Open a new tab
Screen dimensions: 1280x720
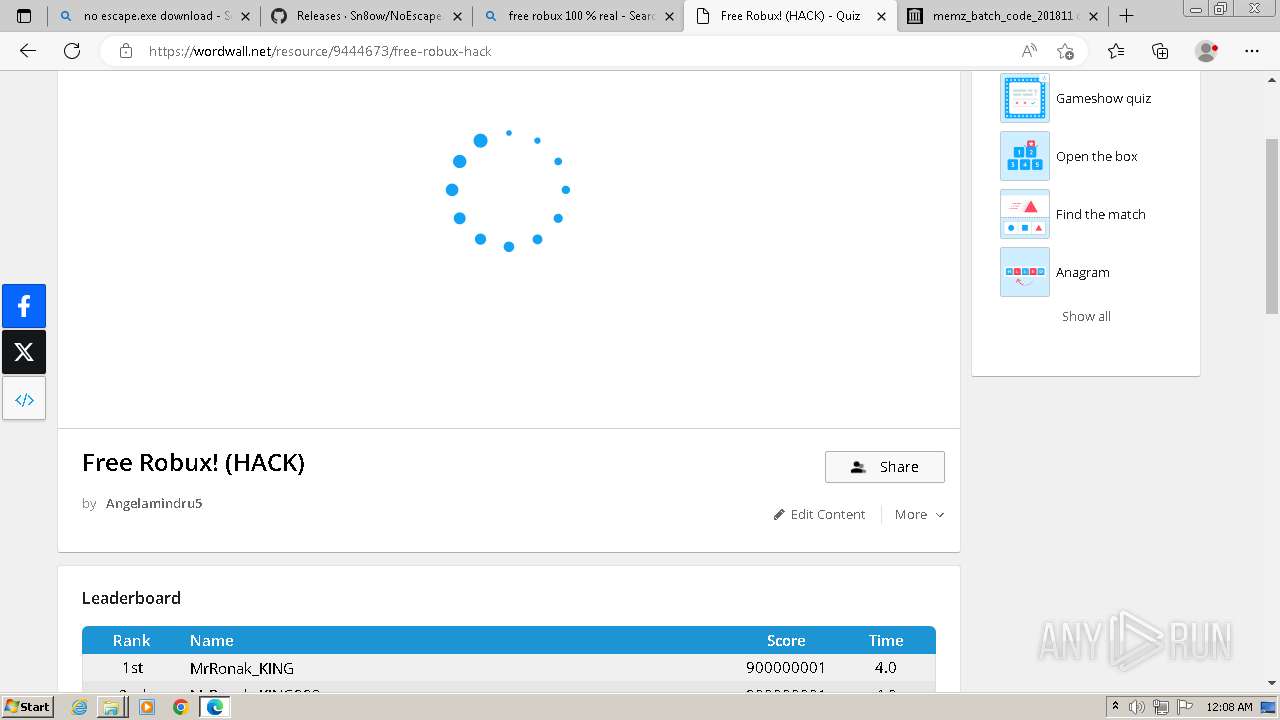[1126, 16]
